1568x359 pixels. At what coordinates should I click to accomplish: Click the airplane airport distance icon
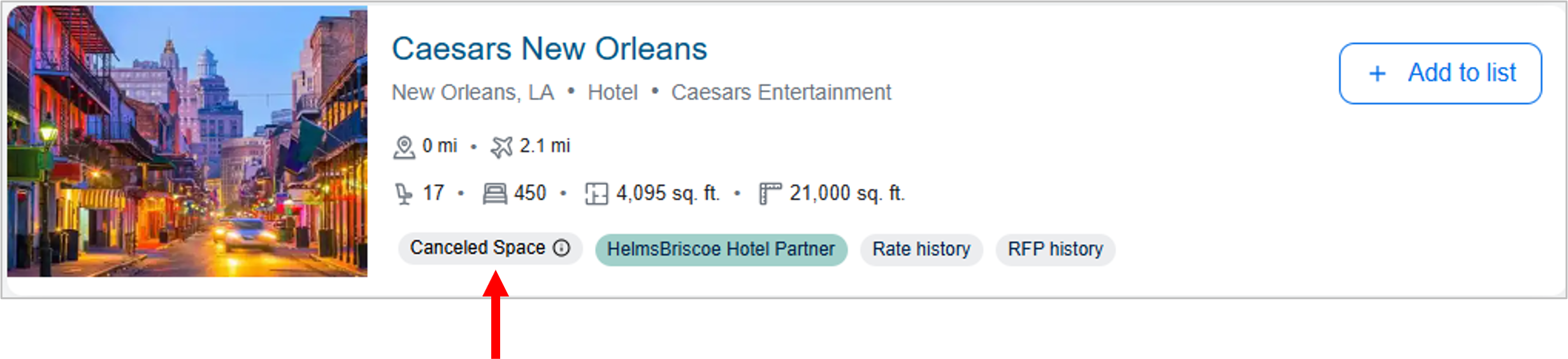[x=501, y=147]
